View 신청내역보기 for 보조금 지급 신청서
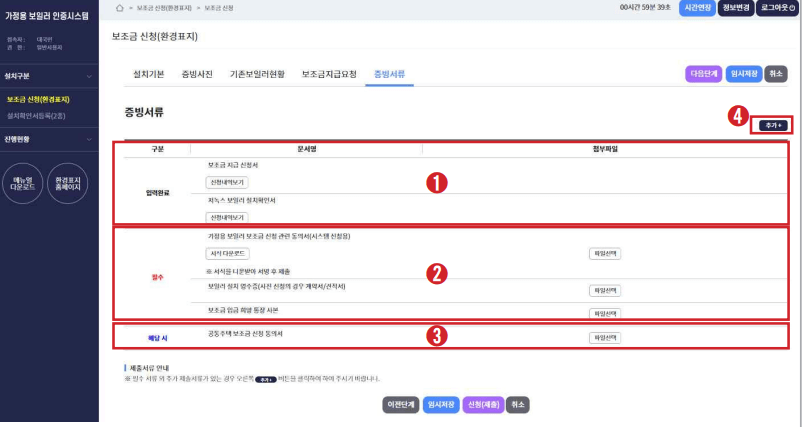Viewport: 802px width, 427px height. pyautogui.click(x=227, y=183)
